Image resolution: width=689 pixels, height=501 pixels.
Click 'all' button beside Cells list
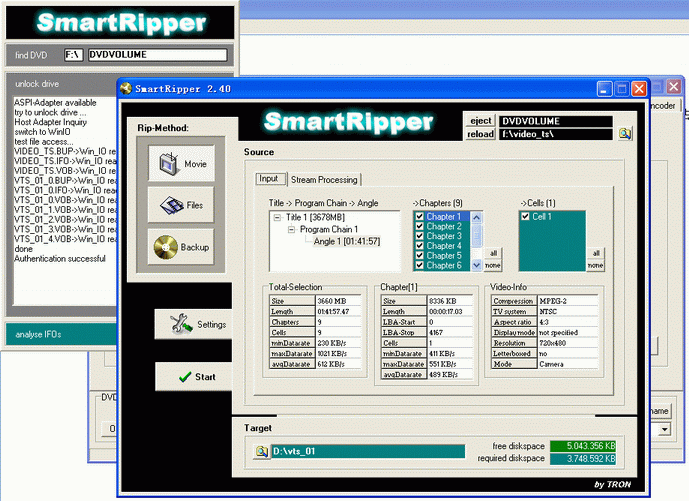[x=596, y=253]
